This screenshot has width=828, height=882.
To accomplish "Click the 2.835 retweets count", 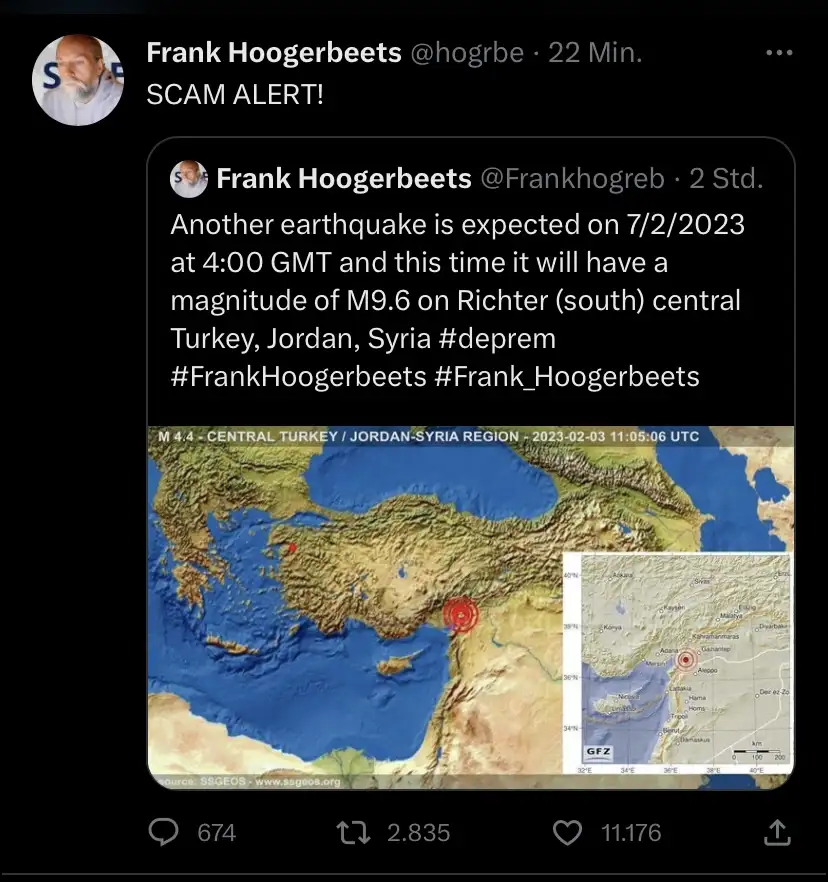I will pos(418,832).
